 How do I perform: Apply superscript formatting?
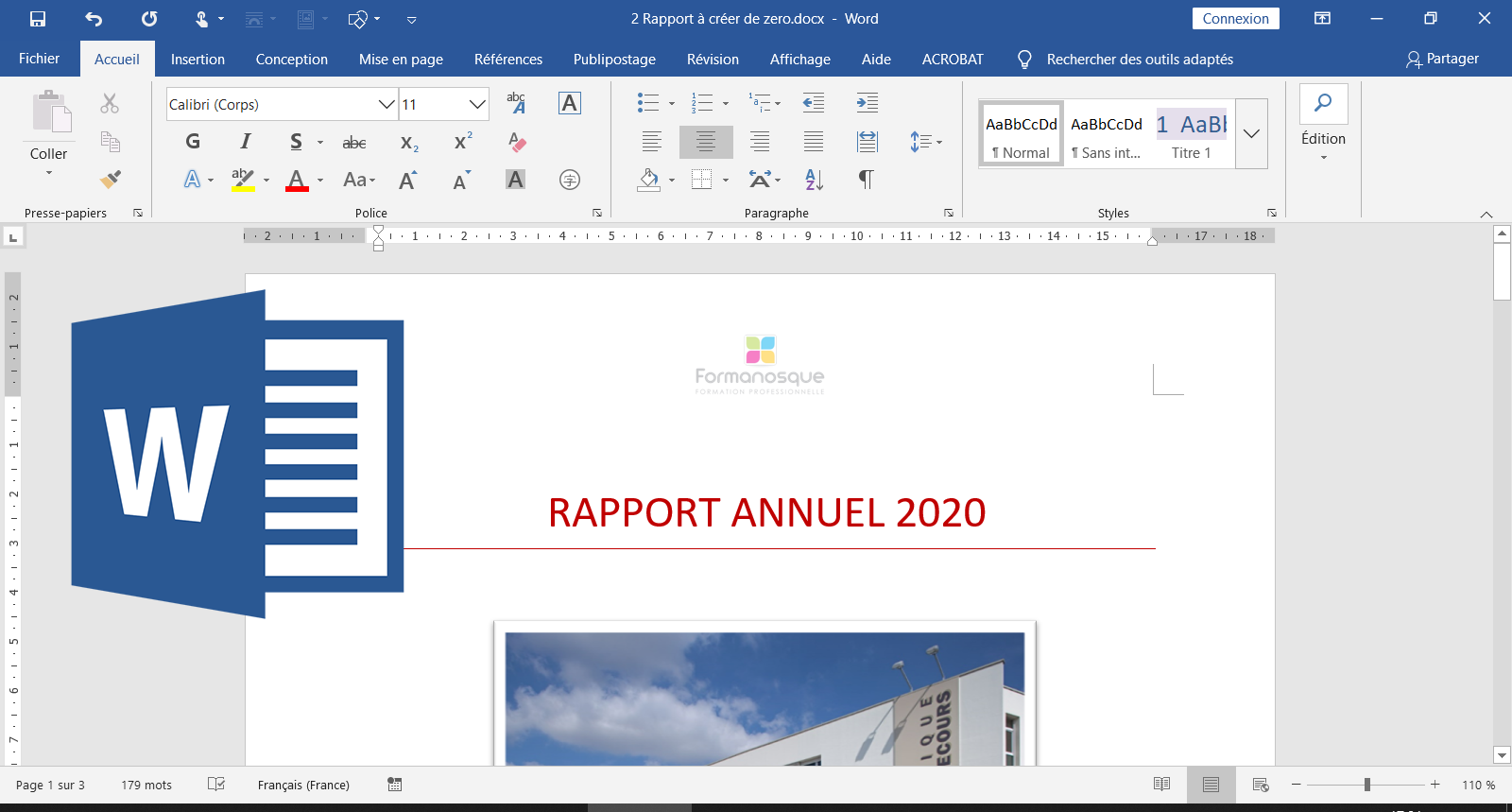coord(463,142)
